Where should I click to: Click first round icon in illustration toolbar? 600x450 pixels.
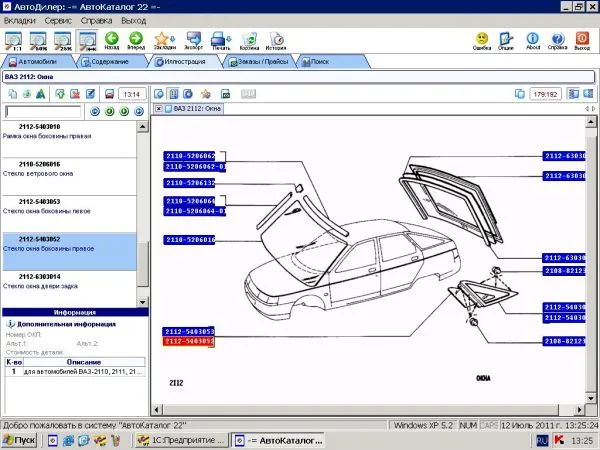(158, 94)
